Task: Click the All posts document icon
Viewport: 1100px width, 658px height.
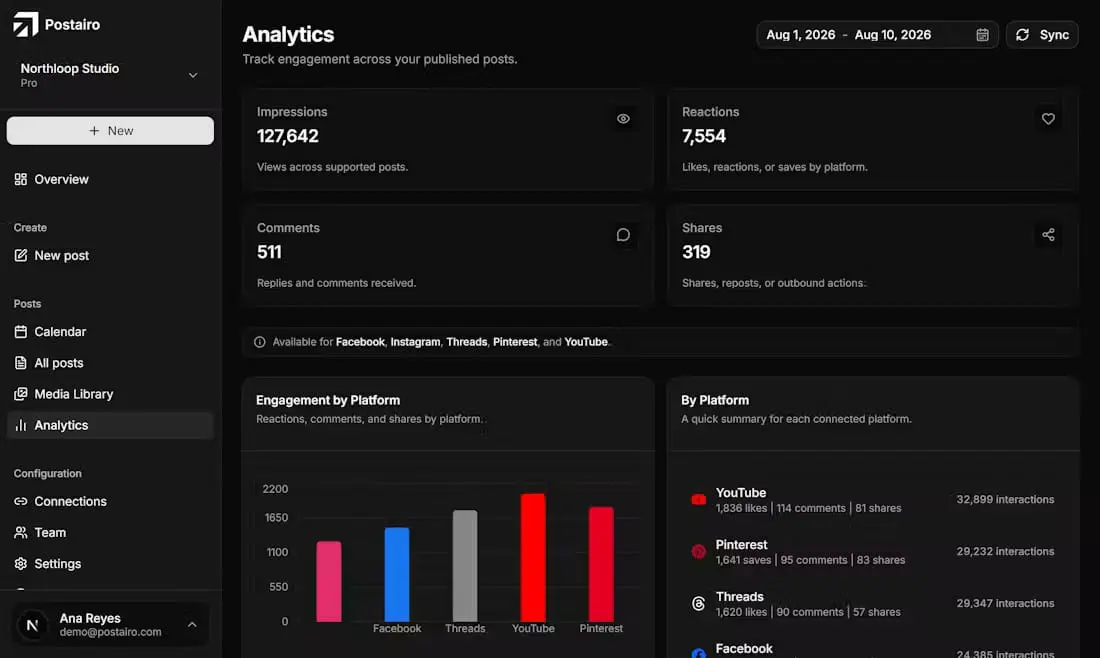Action: 20,363
